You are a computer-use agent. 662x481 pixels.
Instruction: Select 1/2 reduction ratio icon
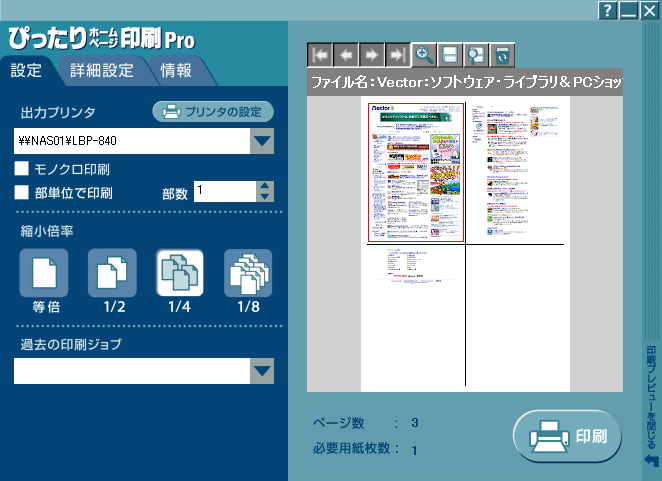(112, 273)
